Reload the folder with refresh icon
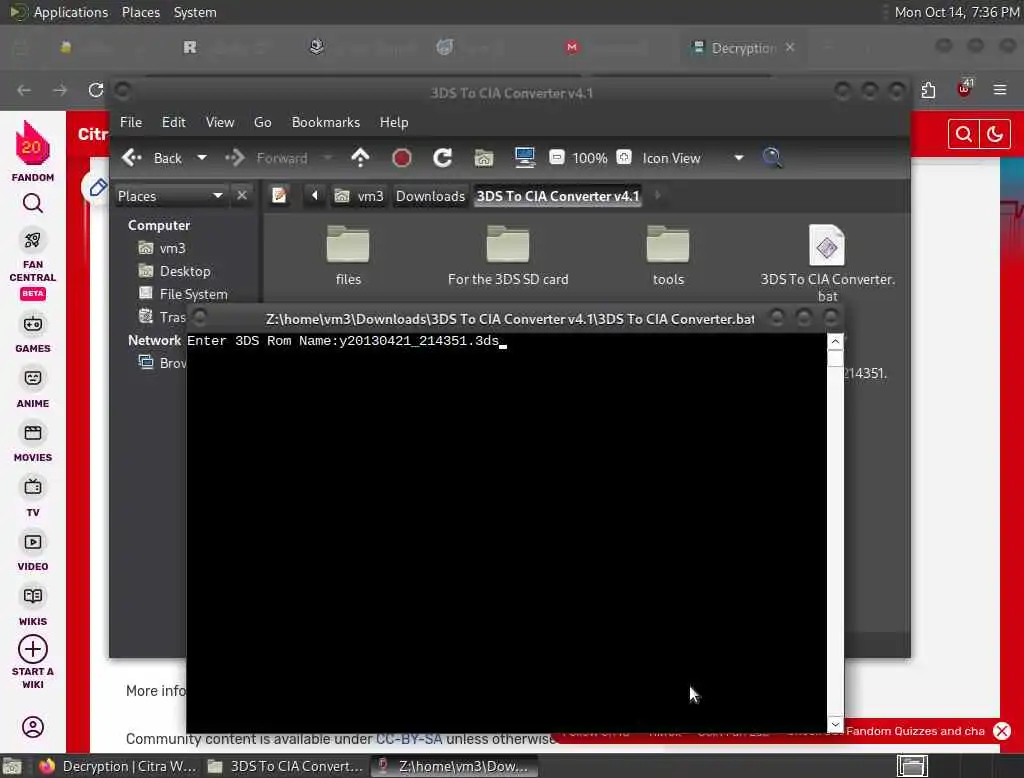The width and height of the screenshot is (1024, 778). click(x=442, y=158)
